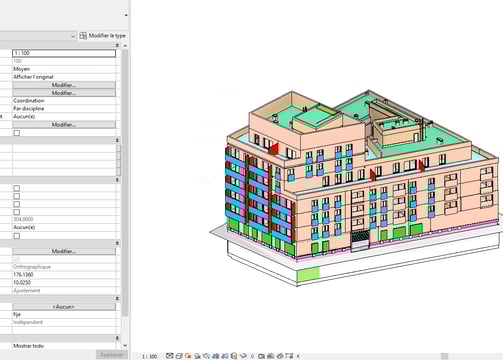Click the Unlocked 3D View lock icon
Screen dimensions: 503x360
(x=234, y=356)
